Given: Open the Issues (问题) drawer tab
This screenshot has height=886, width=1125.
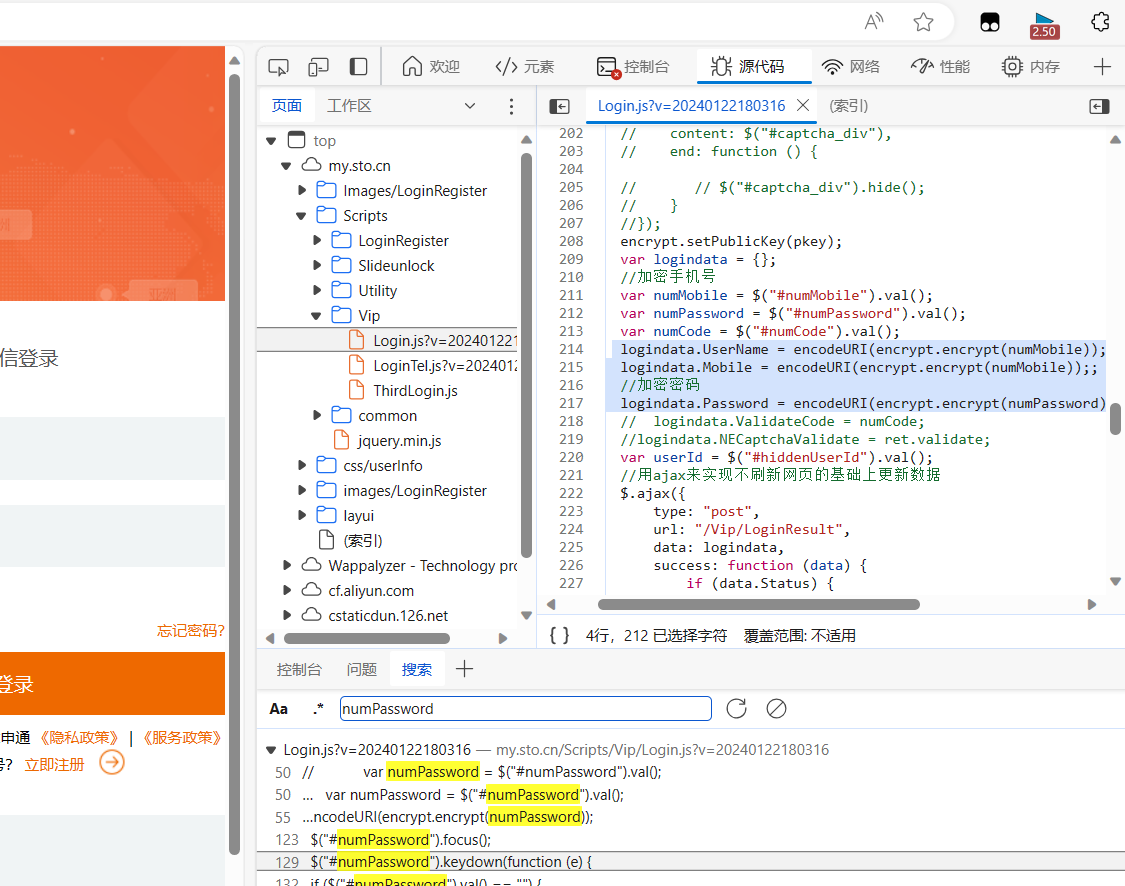Looking at the screenshot, I should (x=362, y=669).
